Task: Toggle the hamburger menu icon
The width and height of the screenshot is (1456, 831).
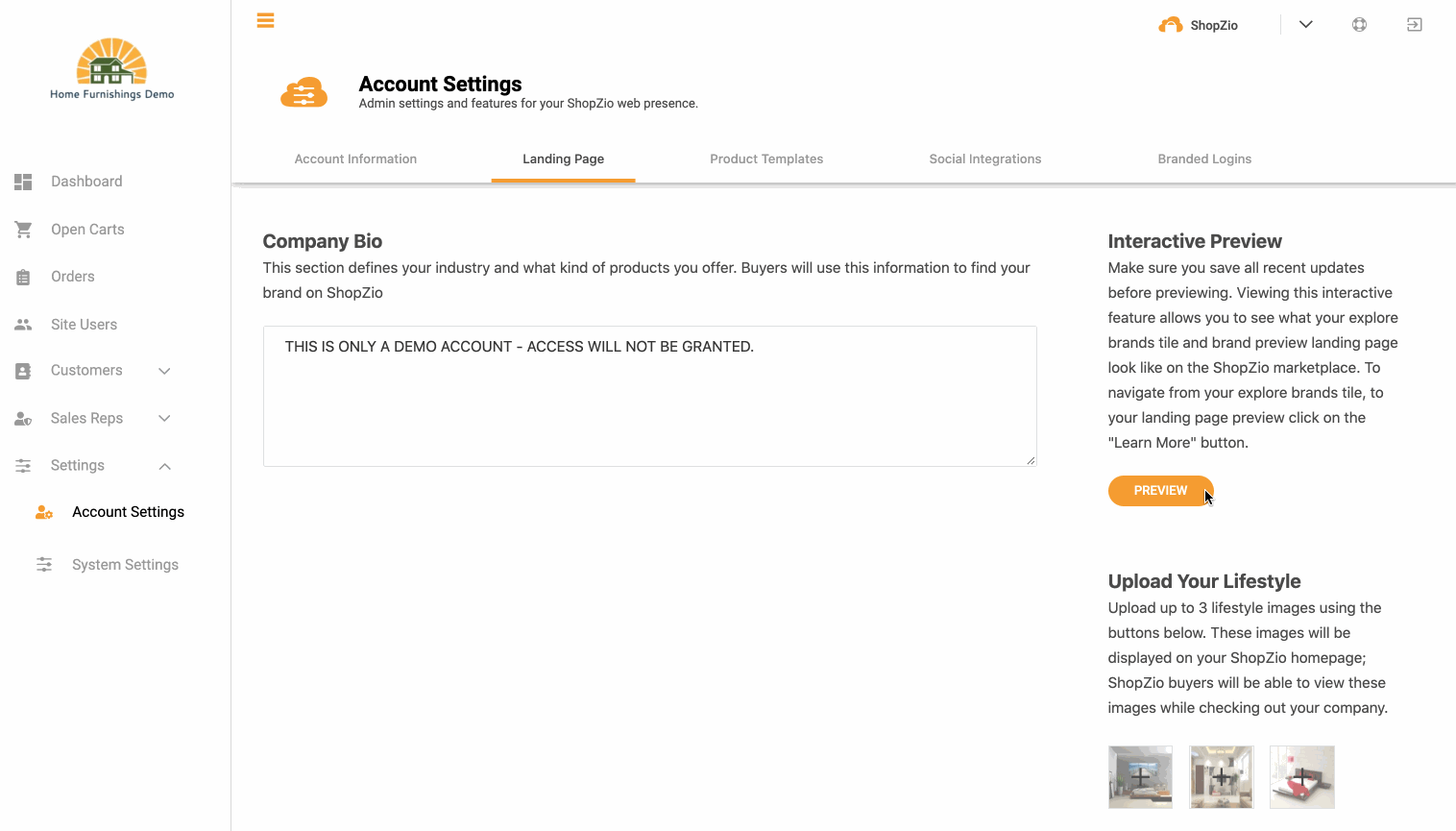Action: pyautogui.click(x=266, y=20)
